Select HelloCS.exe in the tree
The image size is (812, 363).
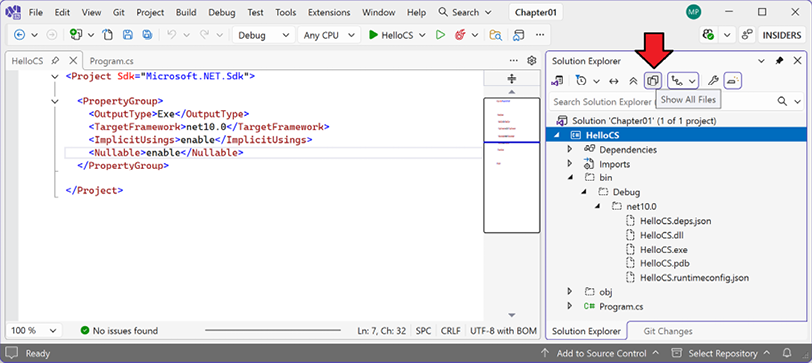663,249
